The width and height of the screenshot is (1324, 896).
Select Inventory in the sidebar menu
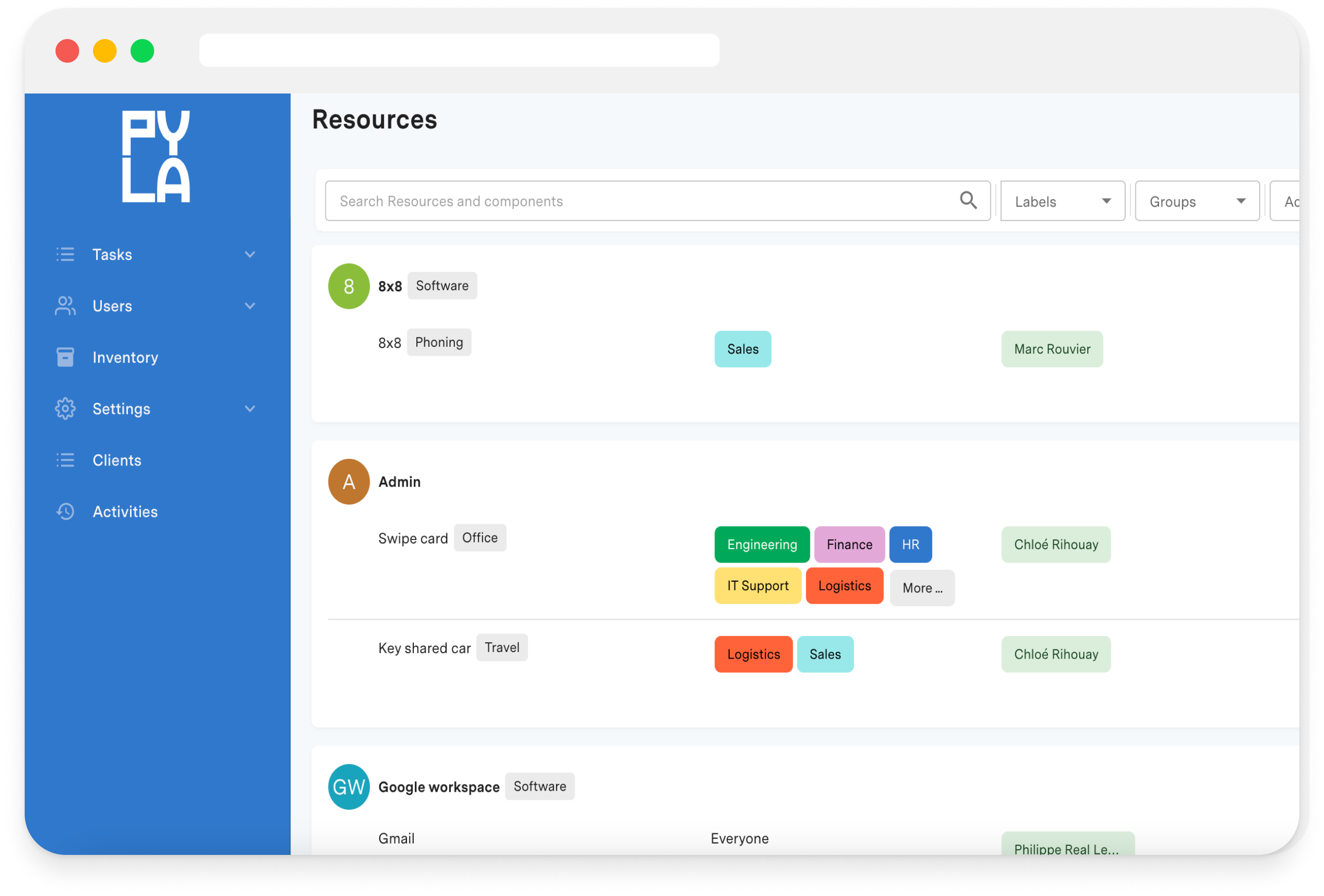(125, 357)
